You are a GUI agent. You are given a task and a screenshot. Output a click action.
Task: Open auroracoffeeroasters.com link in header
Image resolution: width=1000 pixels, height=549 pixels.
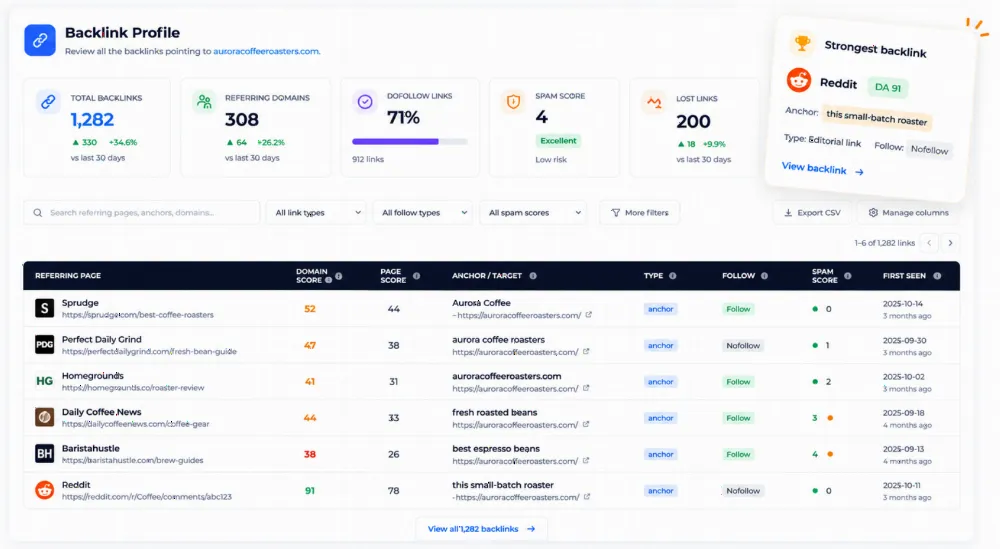point(266,51)
